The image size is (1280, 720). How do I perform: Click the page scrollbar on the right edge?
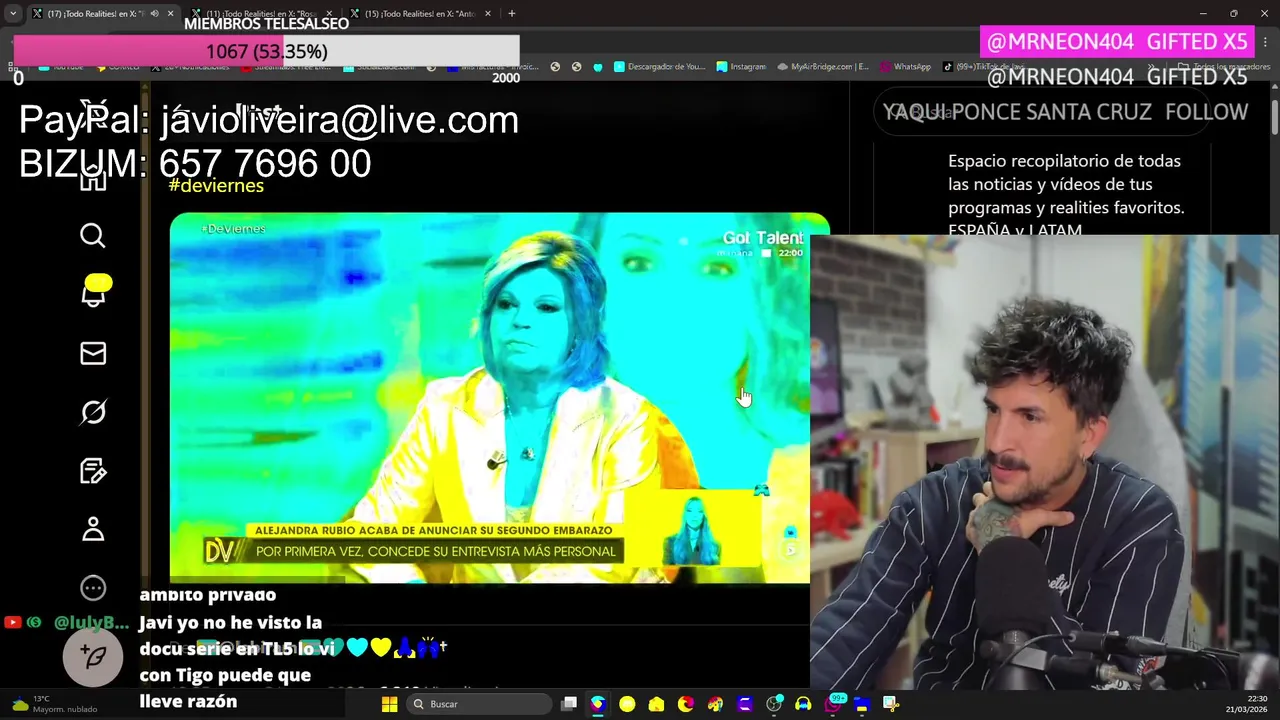coord(1274,120)
